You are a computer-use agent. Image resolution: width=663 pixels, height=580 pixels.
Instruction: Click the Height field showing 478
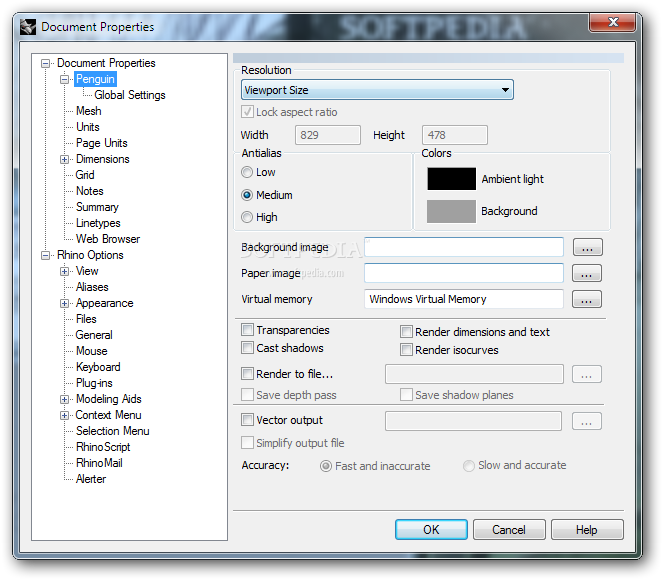455,135
